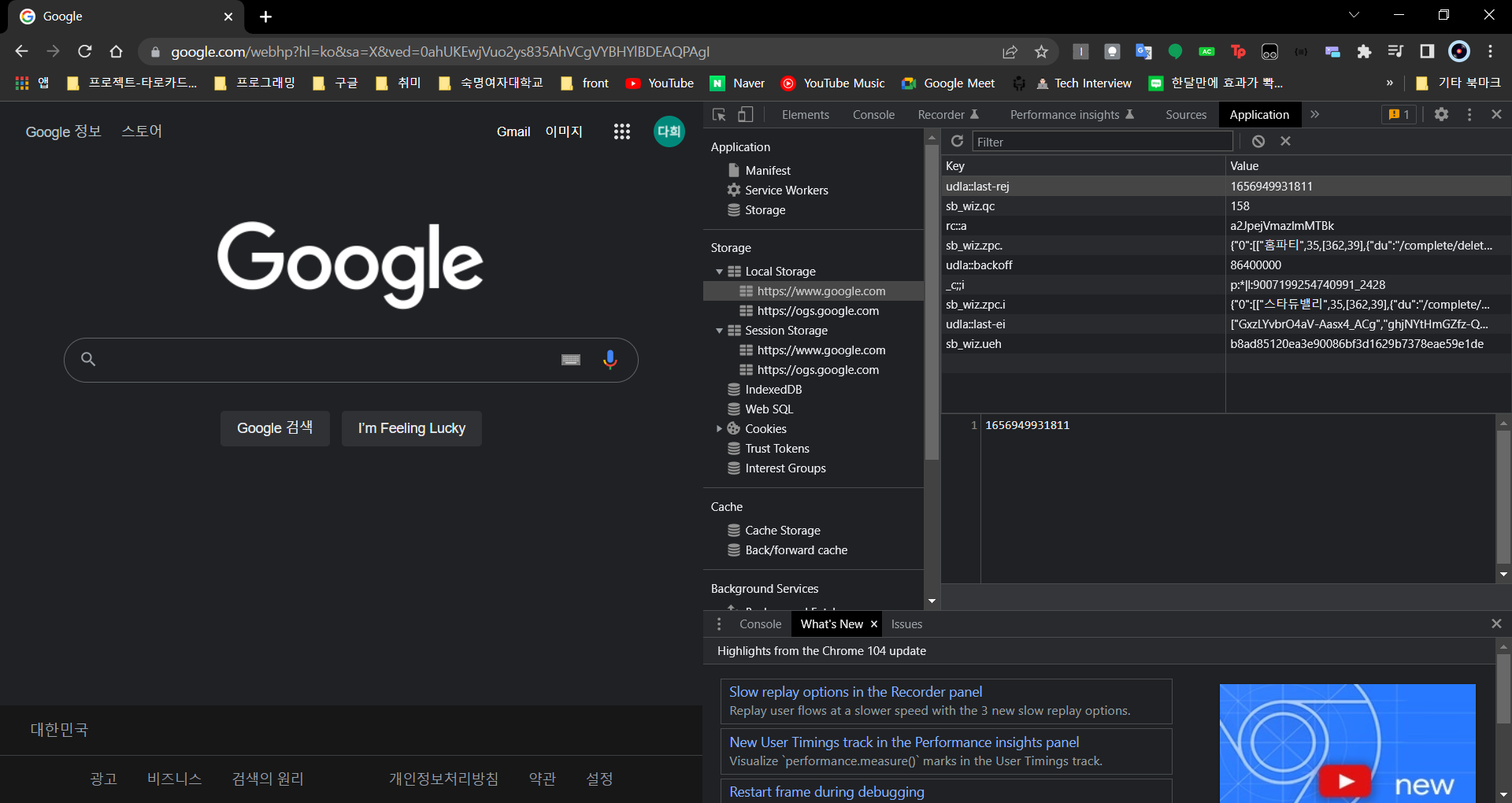Screen dimensions: 1512x803
Task: Go to the home page icon
Action: tap(117, 51)
